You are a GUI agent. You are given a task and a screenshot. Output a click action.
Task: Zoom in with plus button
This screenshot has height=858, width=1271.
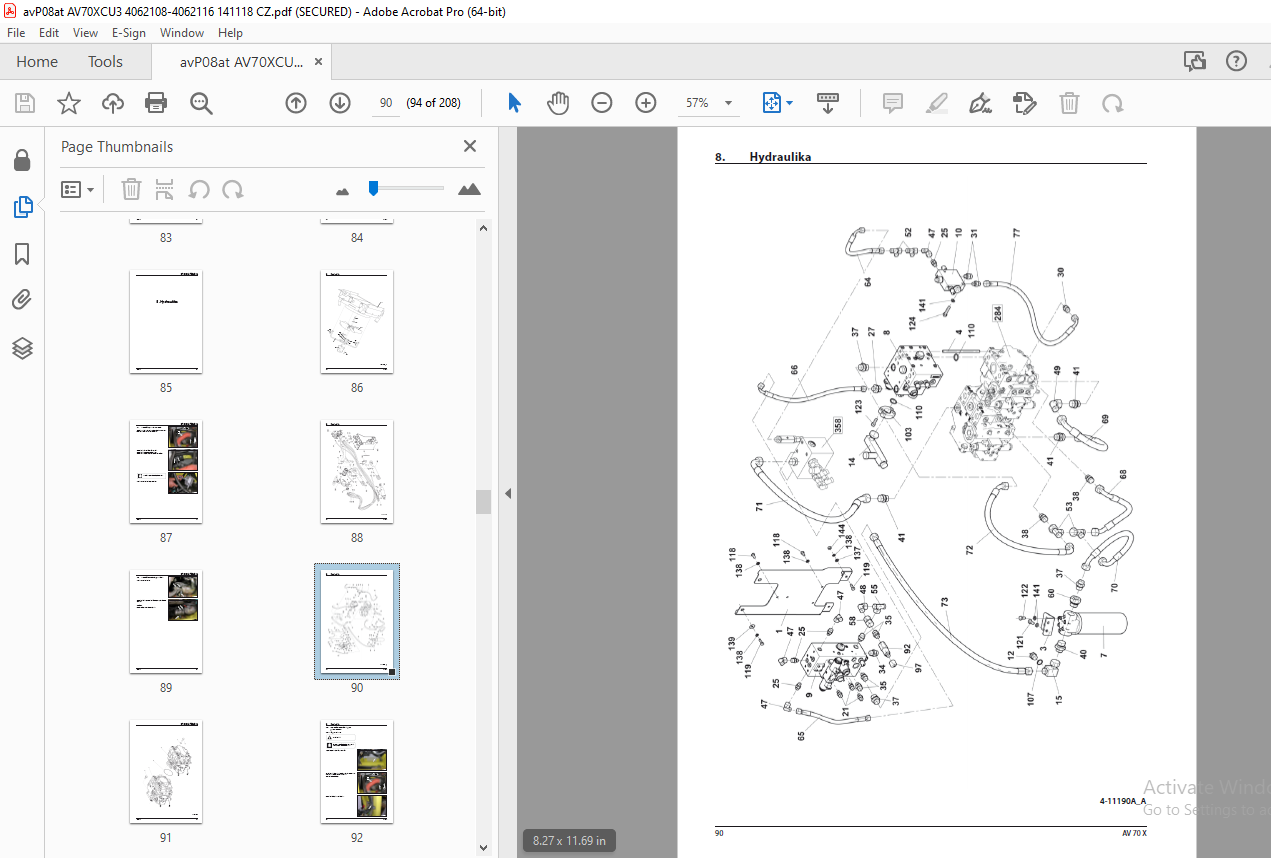pos(646,103)
